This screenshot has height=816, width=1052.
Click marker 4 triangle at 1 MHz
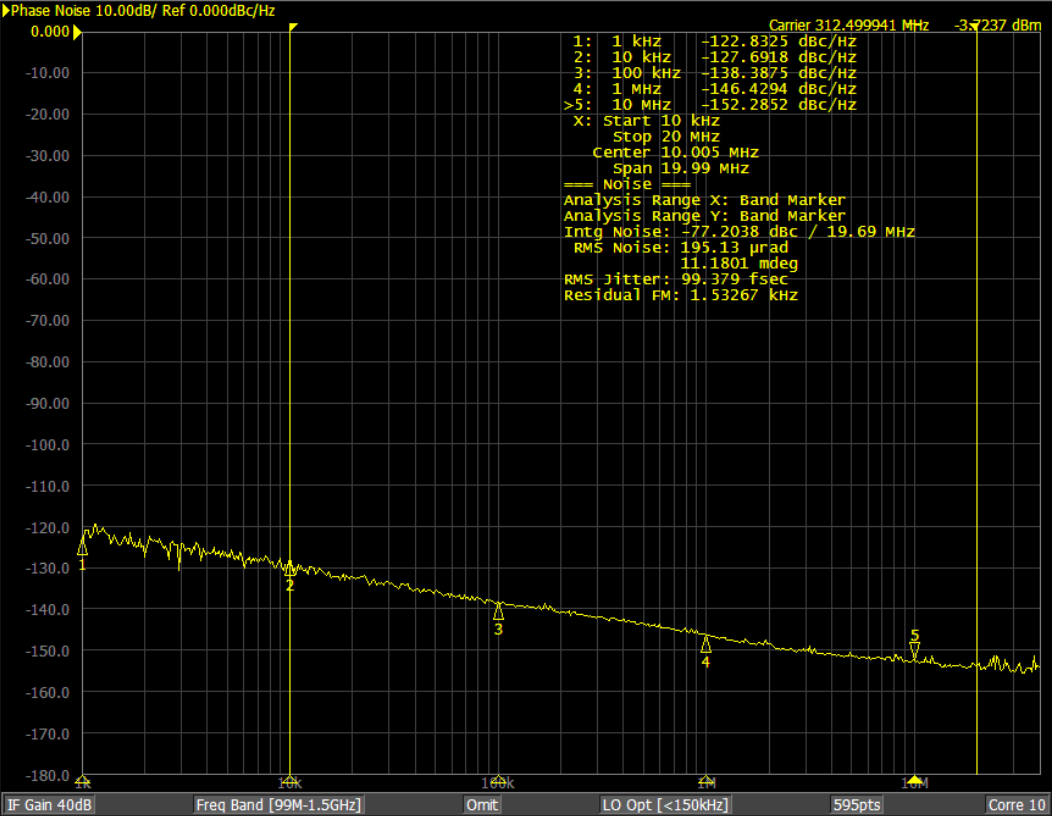tap(706, 644)
